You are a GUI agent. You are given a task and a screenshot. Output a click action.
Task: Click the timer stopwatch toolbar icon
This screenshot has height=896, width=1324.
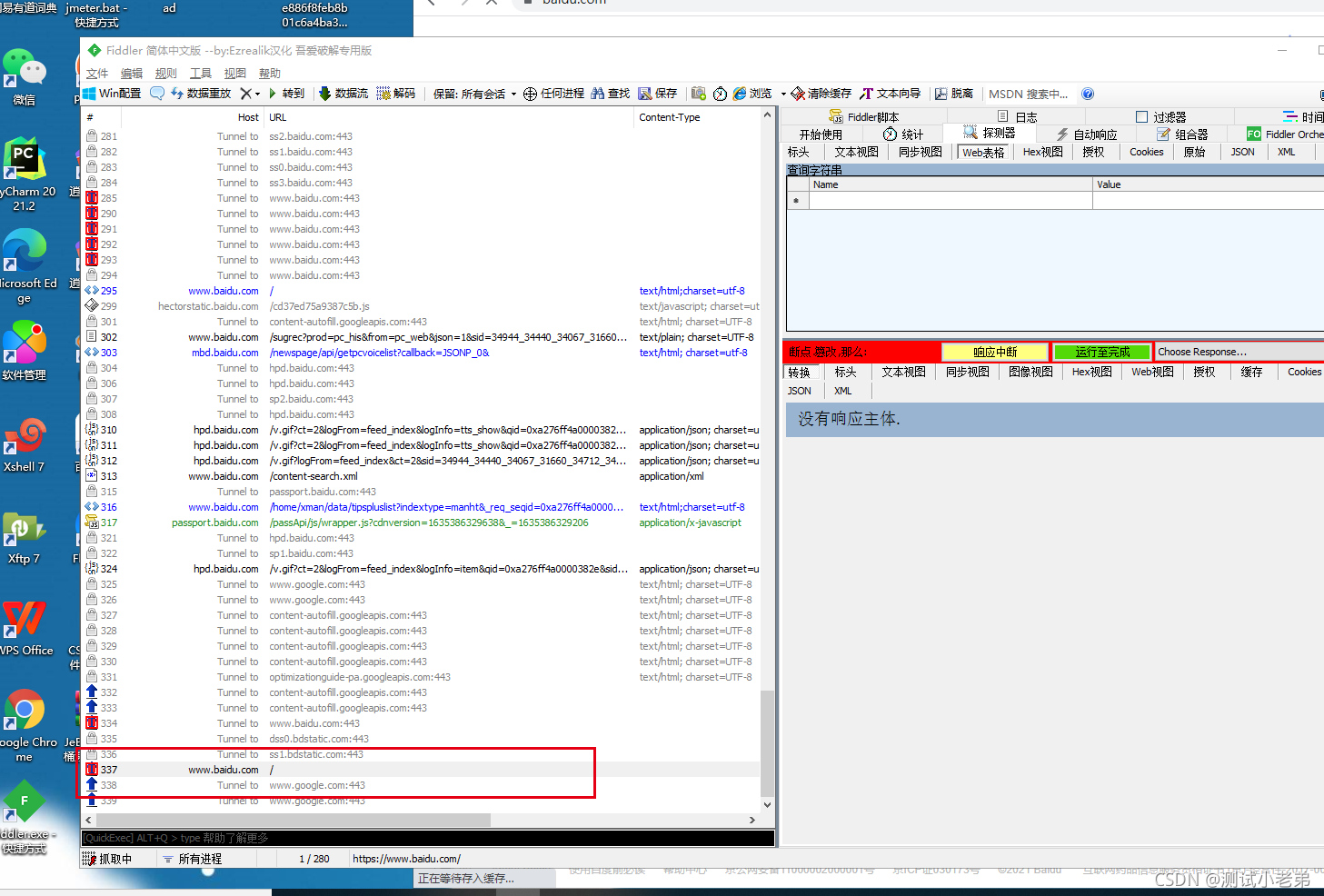point(720,94)
